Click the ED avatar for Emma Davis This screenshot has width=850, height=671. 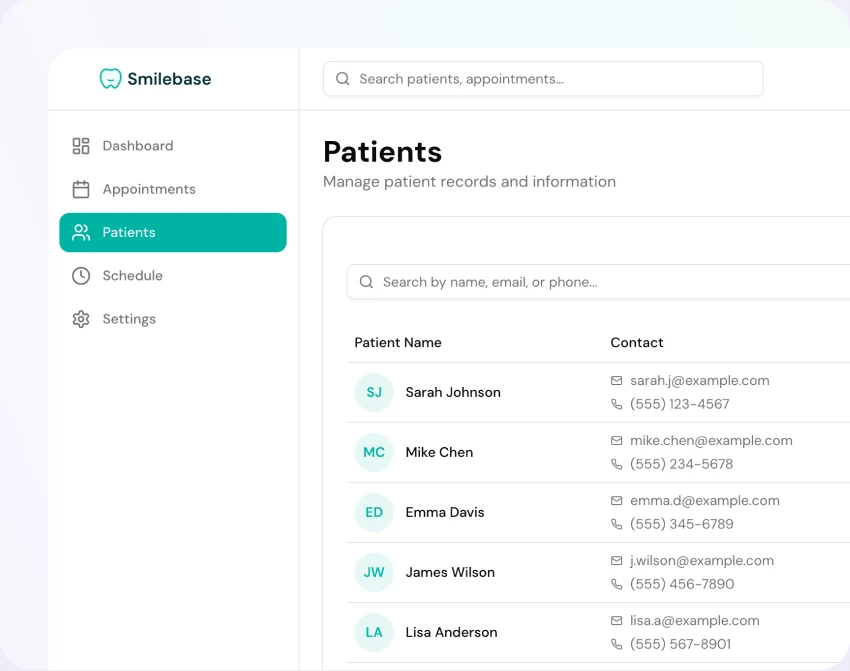click(374, 512)
